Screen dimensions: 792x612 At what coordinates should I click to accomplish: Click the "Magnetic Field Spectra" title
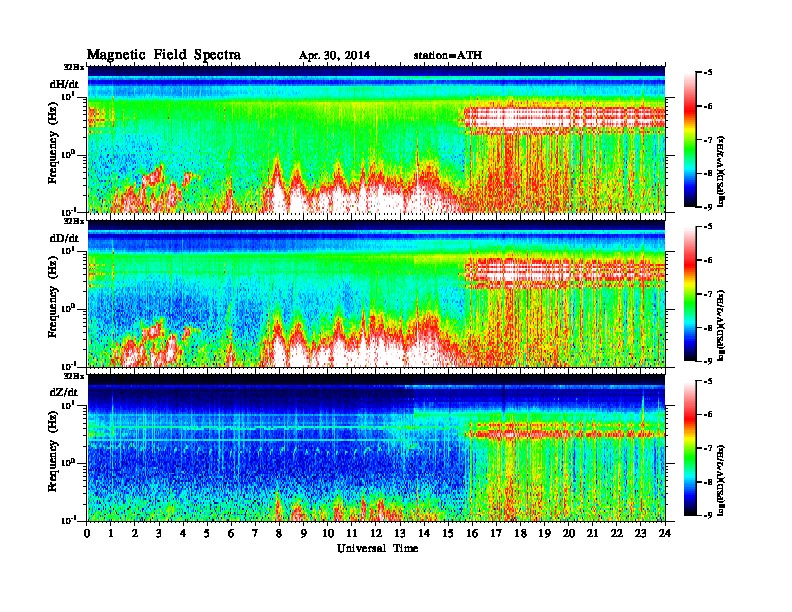[164, 55]
